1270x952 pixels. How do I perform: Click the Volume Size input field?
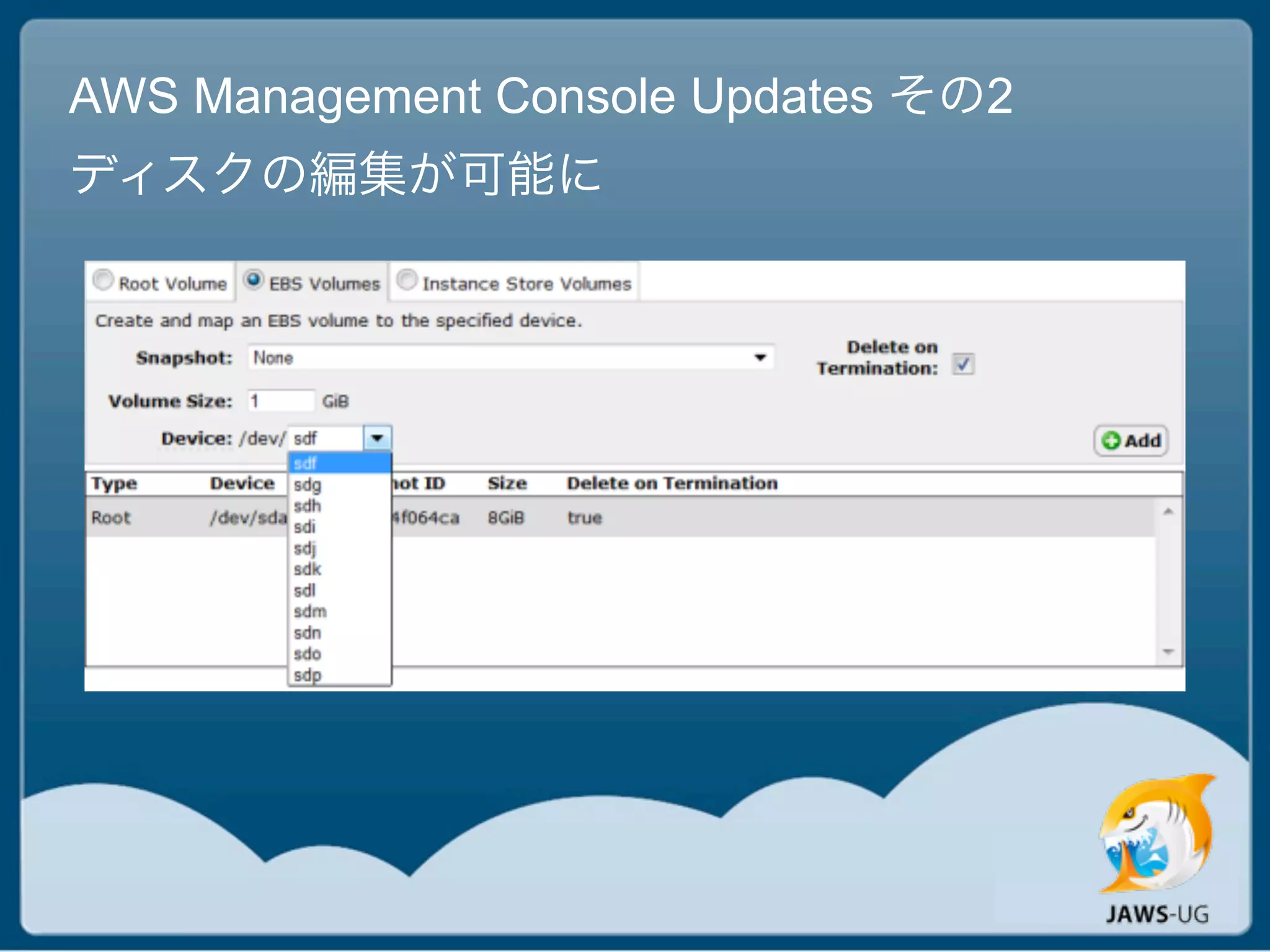pyautogui.click(x=281, y=401)
